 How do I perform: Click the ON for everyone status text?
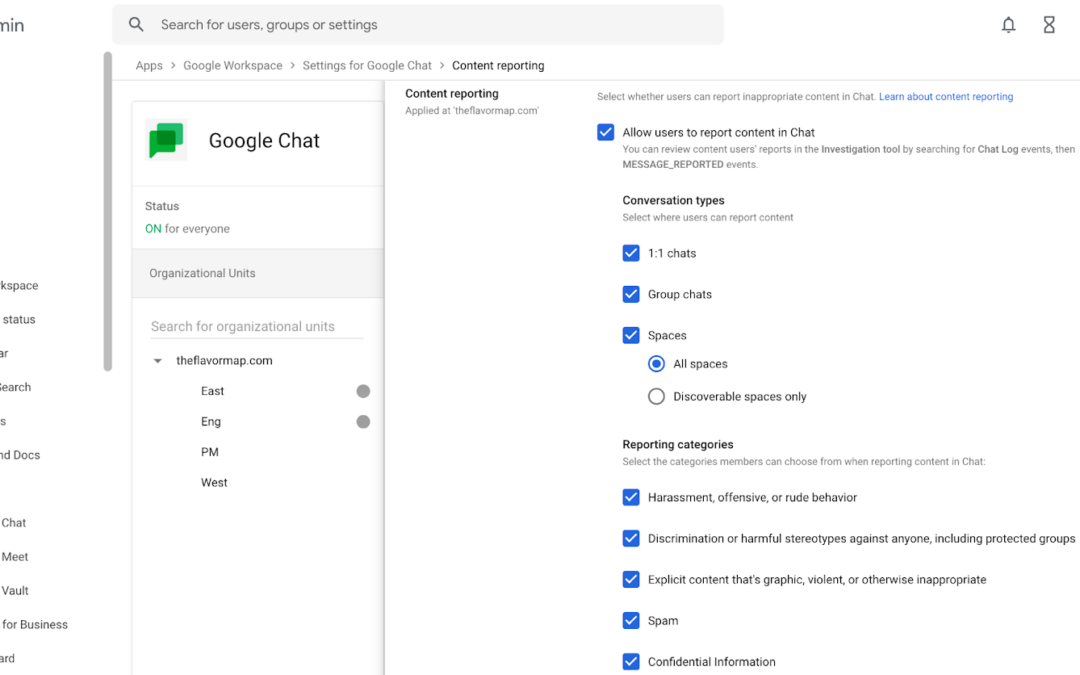pyautogui.click(x=187, y=229)
